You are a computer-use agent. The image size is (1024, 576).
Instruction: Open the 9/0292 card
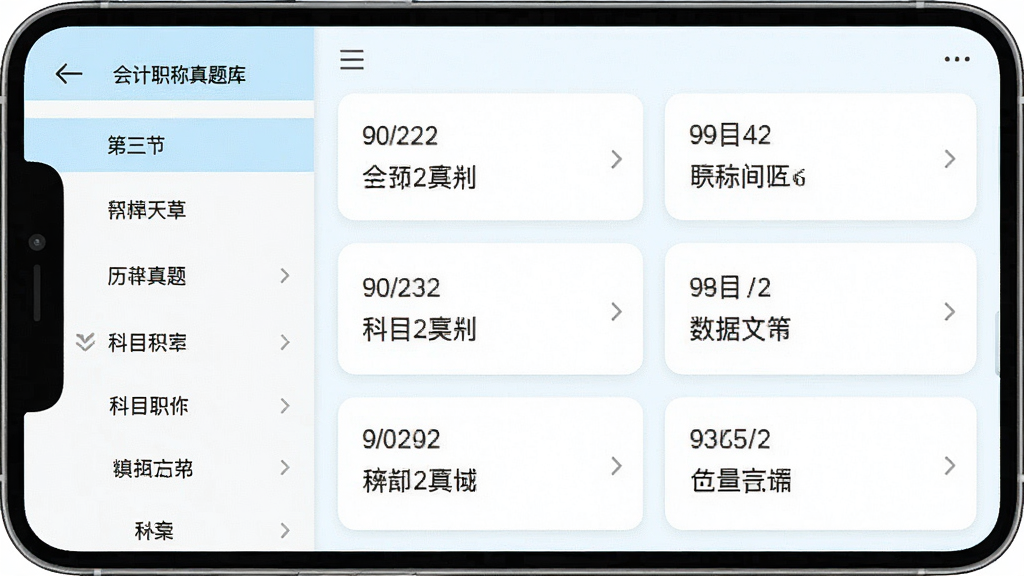490,464
